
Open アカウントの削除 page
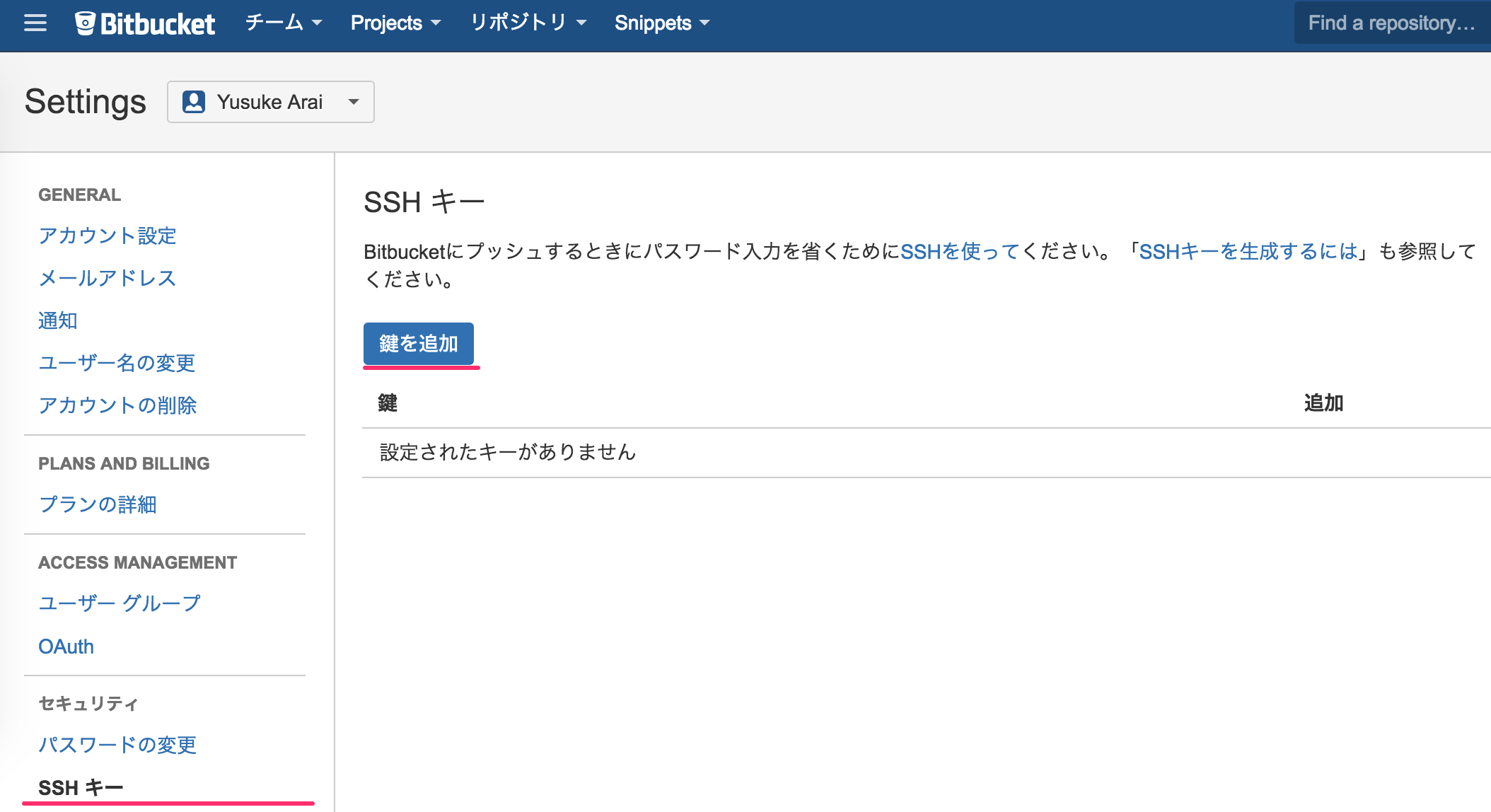tap(117, 405)
